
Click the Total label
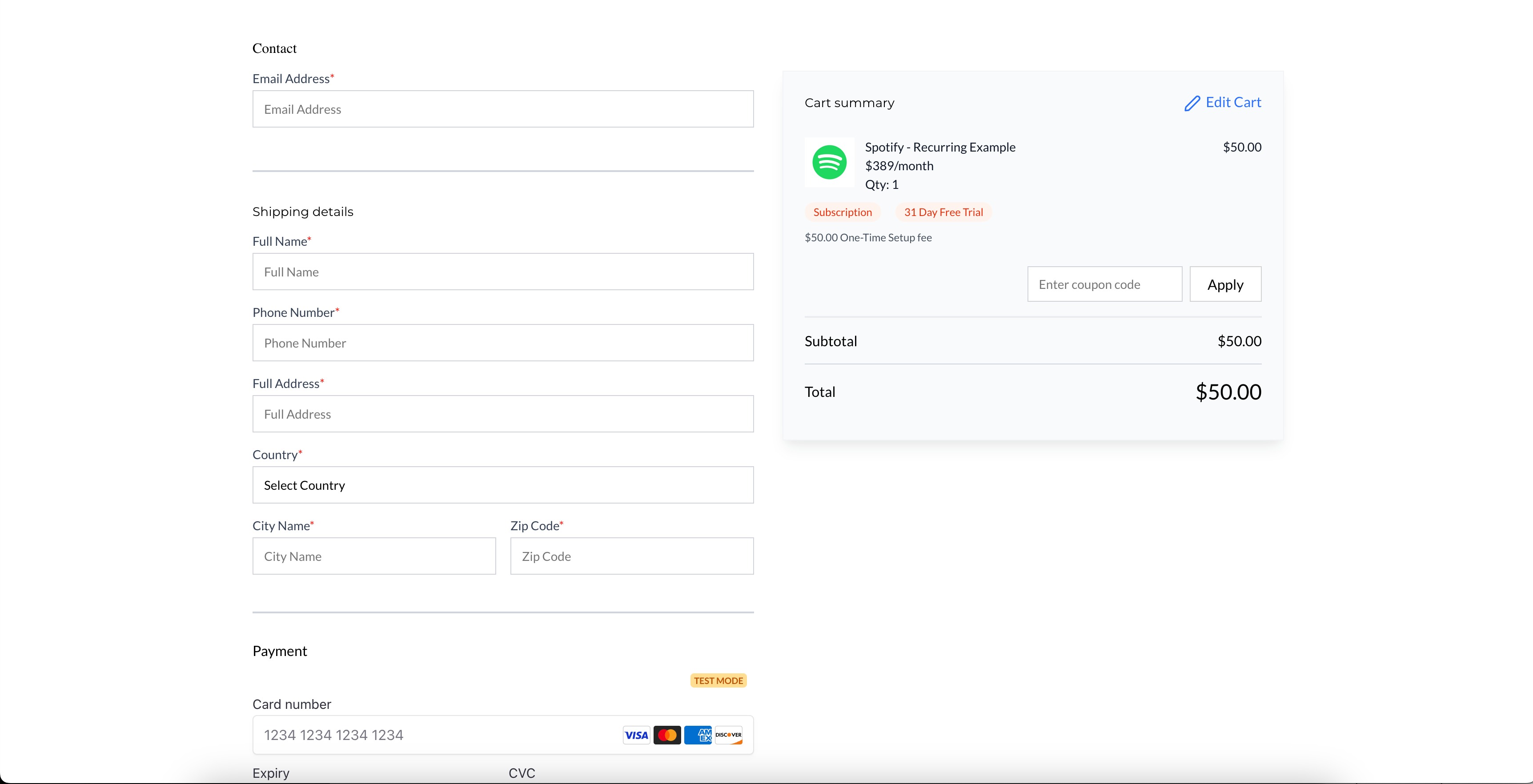819,392
